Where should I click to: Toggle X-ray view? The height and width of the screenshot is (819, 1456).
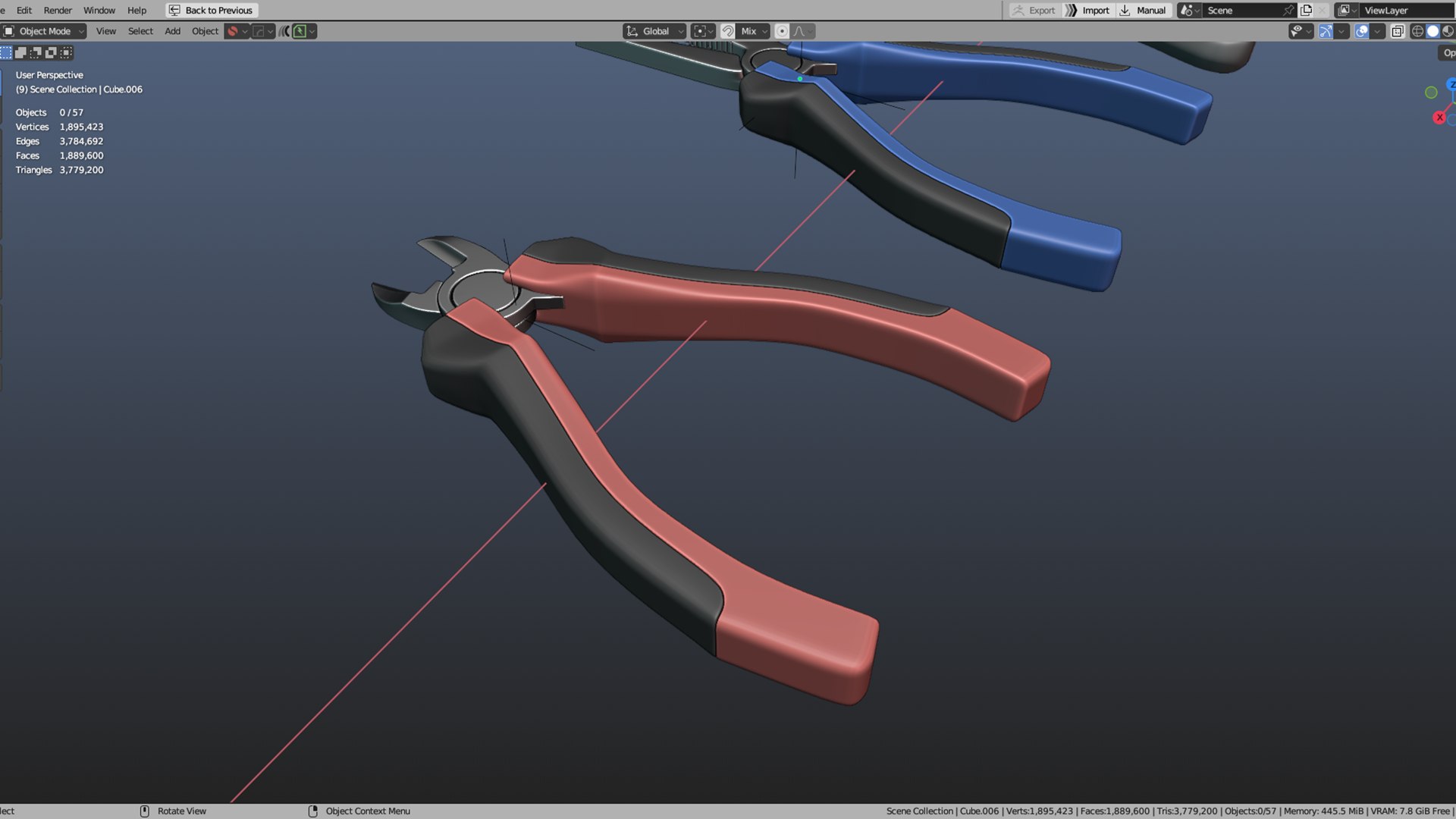[x=1398, y=31]
